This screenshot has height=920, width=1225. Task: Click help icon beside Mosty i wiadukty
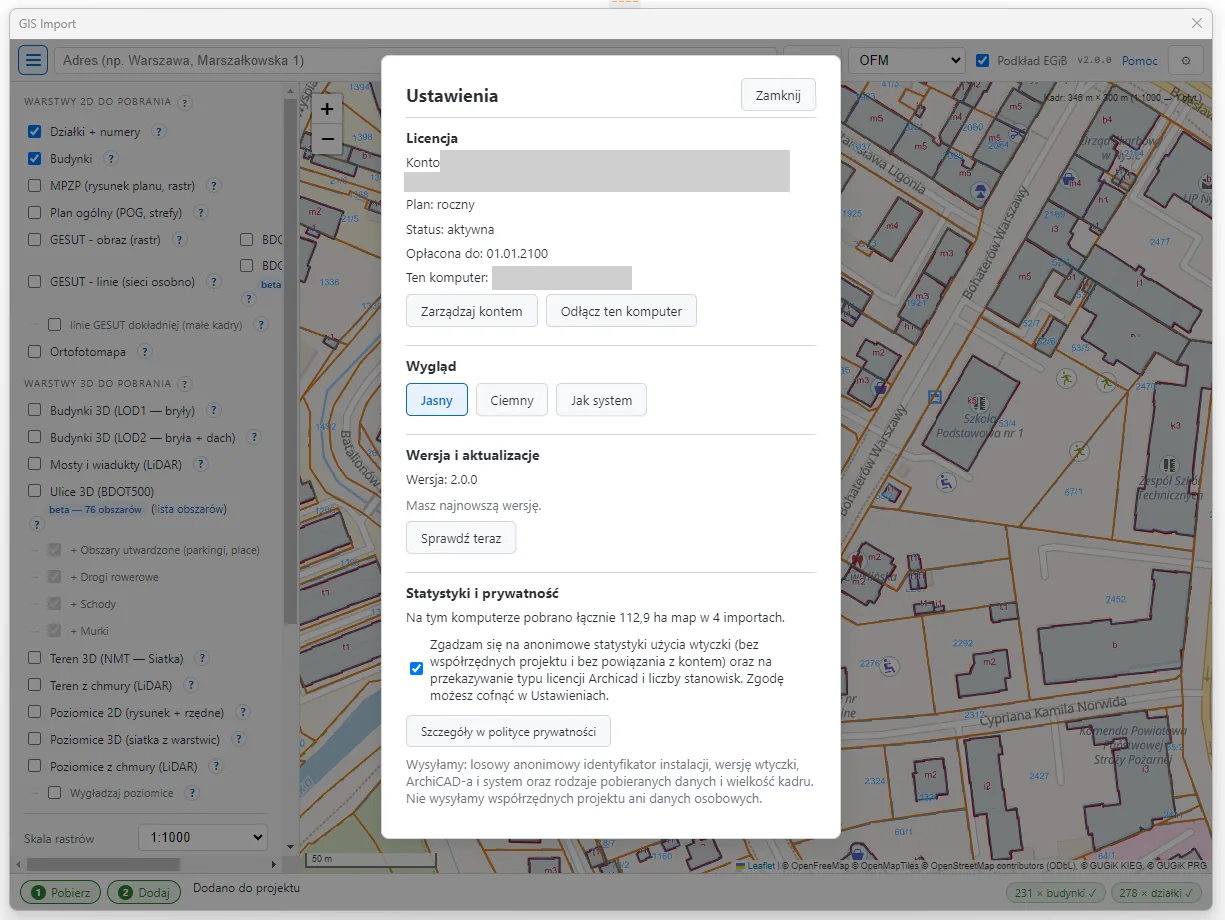point(200,464)
